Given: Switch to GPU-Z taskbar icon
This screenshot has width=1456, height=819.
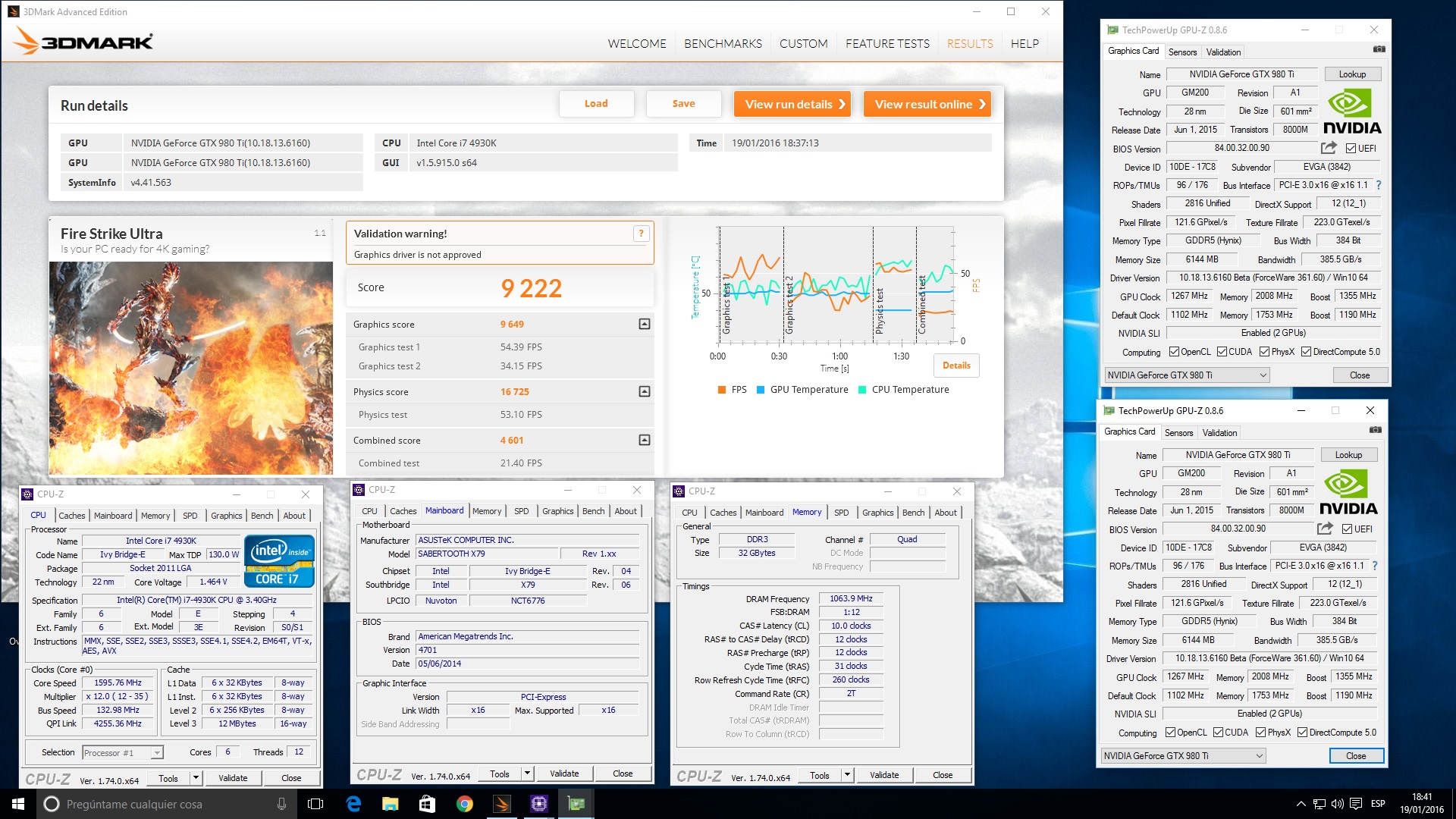Looking at the screenshot, I should (x=576, y=804).
